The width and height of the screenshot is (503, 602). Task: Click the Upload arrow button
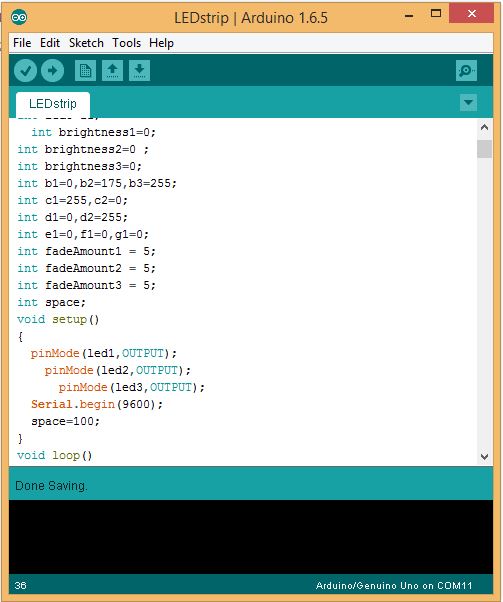point(52,71)
